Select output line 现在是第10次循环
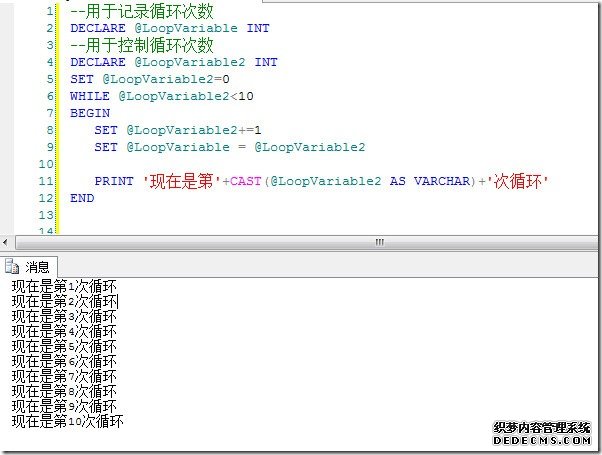The image size is (602, 455). click(67, 422)
